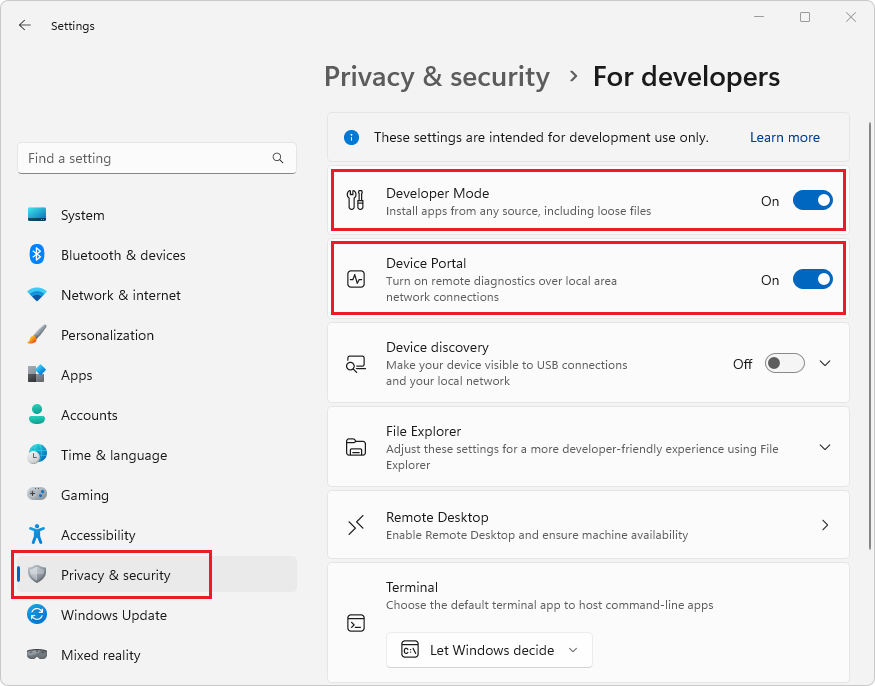Expand File Explorer developer settings
This screenshot has height=686, width=875.
(825, 447)
